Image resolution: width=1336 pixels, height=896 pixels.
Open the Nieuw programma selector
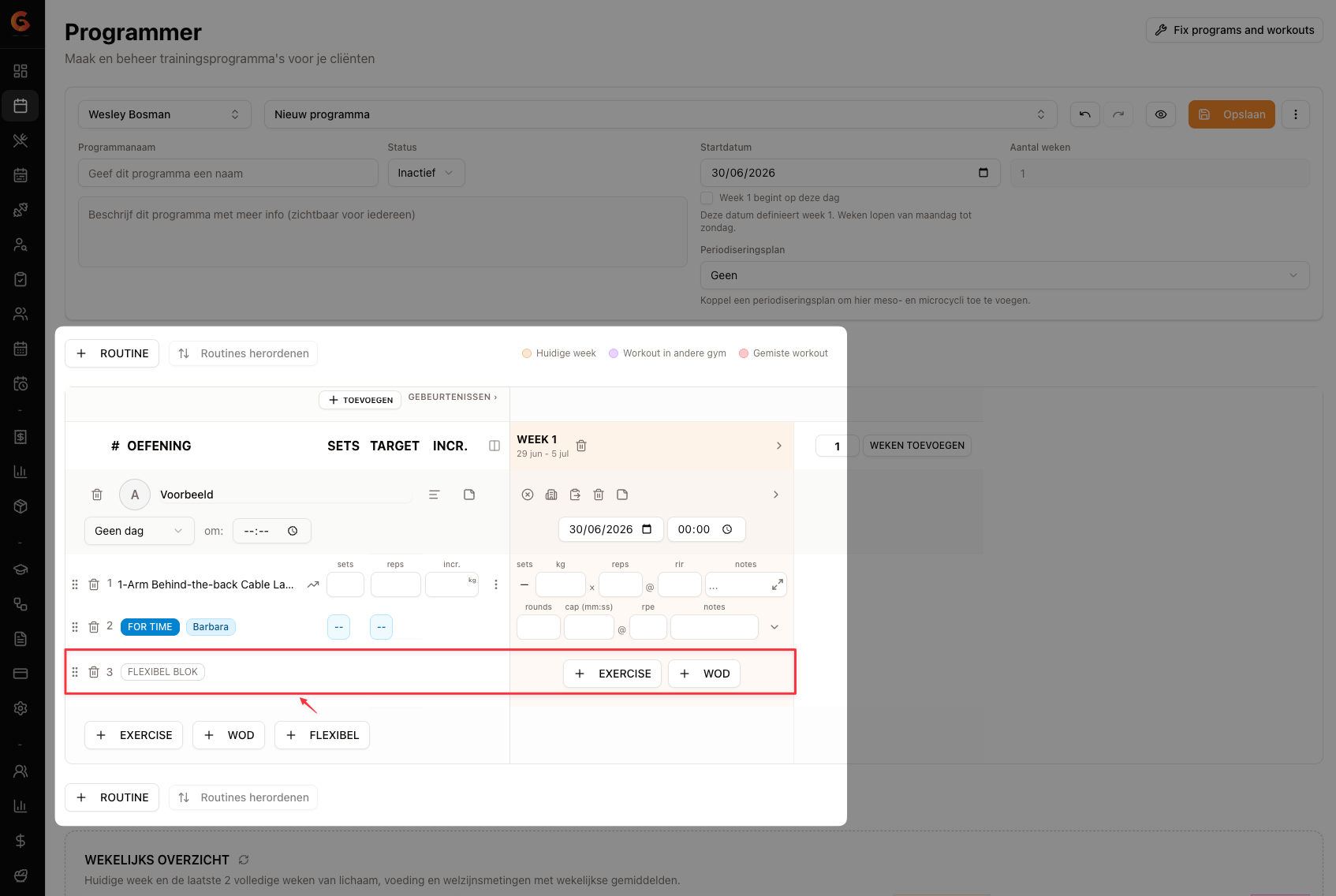pos(661,114)
